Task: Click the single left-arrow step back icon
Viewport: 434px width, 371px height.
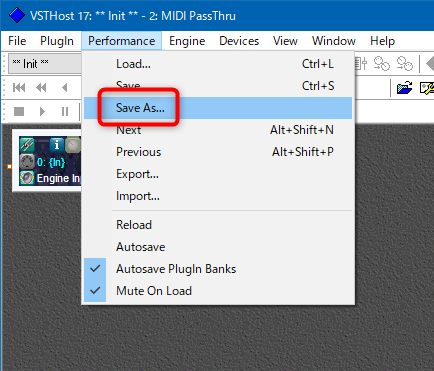Action: click(x=65, y=88)
